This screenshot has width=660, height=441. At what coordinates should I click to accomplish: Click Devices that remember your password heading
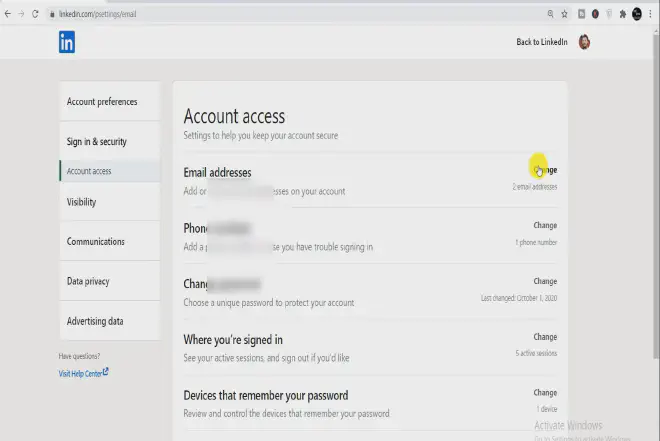(x=266, y=396)
